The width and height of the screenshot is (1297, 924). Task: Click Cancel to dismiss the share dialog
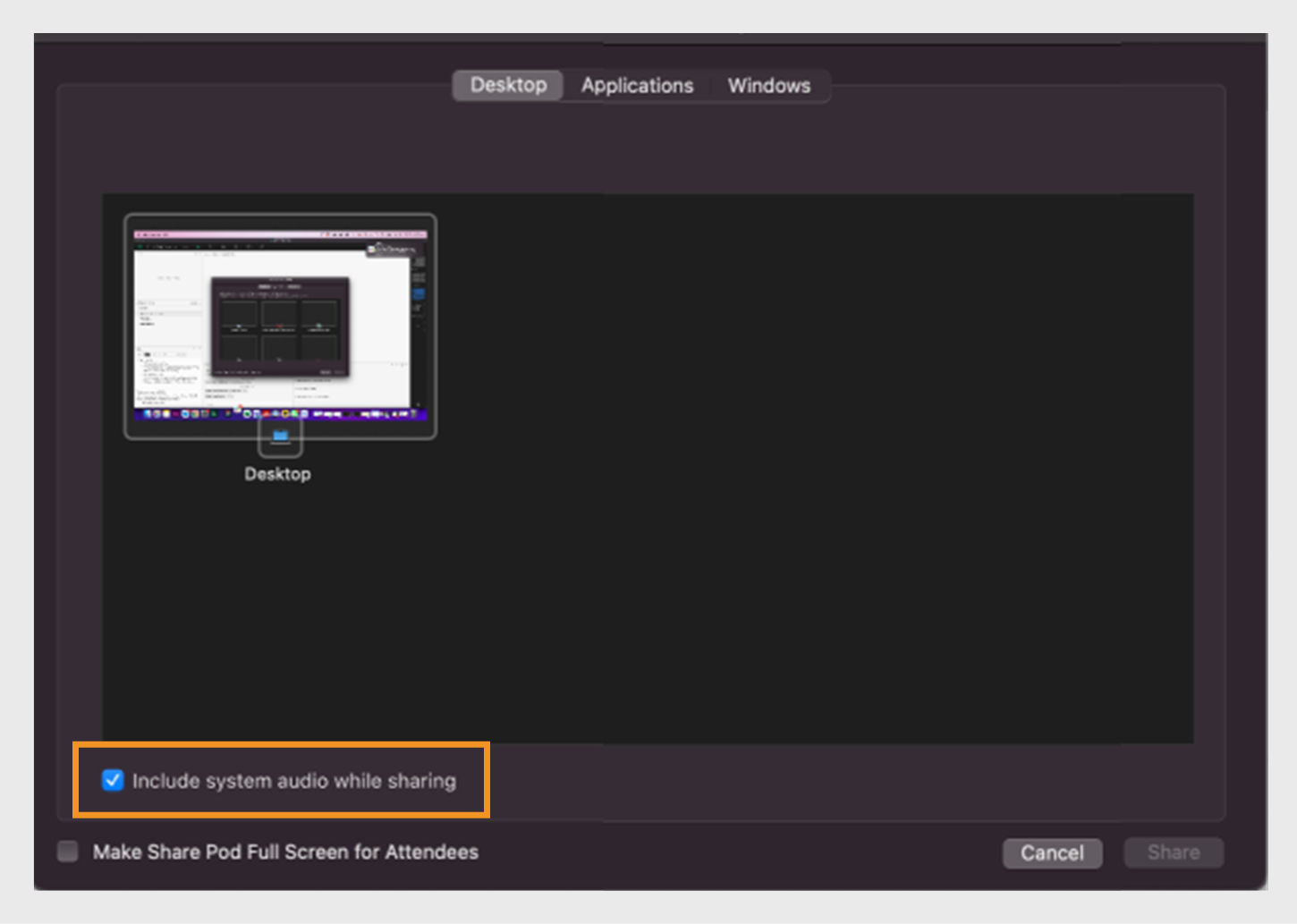tap(1052, 852)
